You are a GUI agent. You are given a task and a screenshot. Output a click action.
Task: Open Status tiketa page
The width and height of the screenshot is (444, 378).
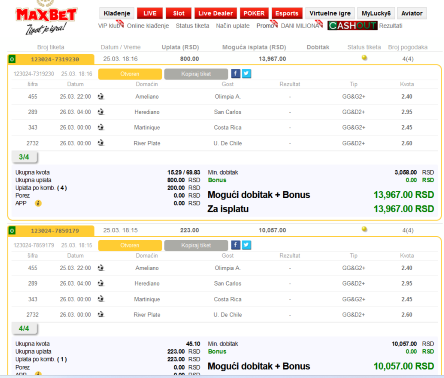(x=192, y=26)
